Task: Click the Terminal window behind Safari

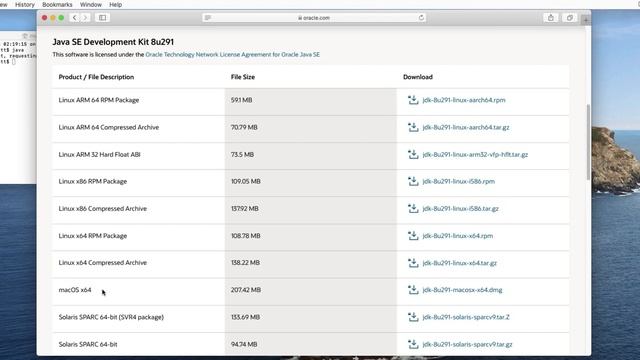Action: pos(18,106)
